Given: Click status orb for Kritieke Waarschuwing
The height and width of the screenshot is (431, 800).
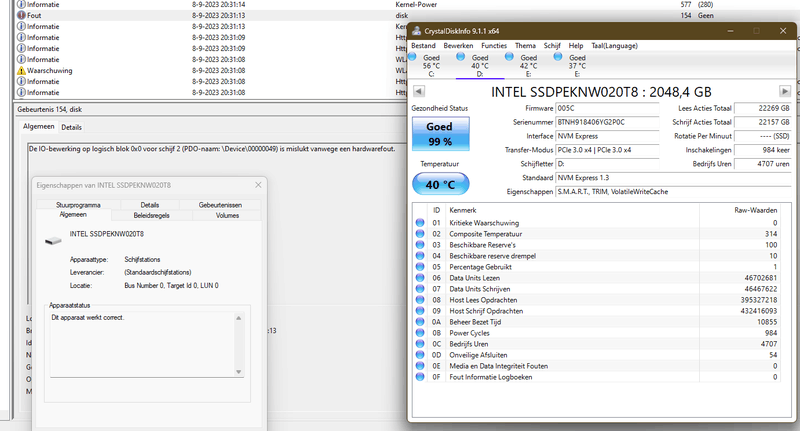Looking at the screenshot, I should pyautogui.click(x=420, y=222).
